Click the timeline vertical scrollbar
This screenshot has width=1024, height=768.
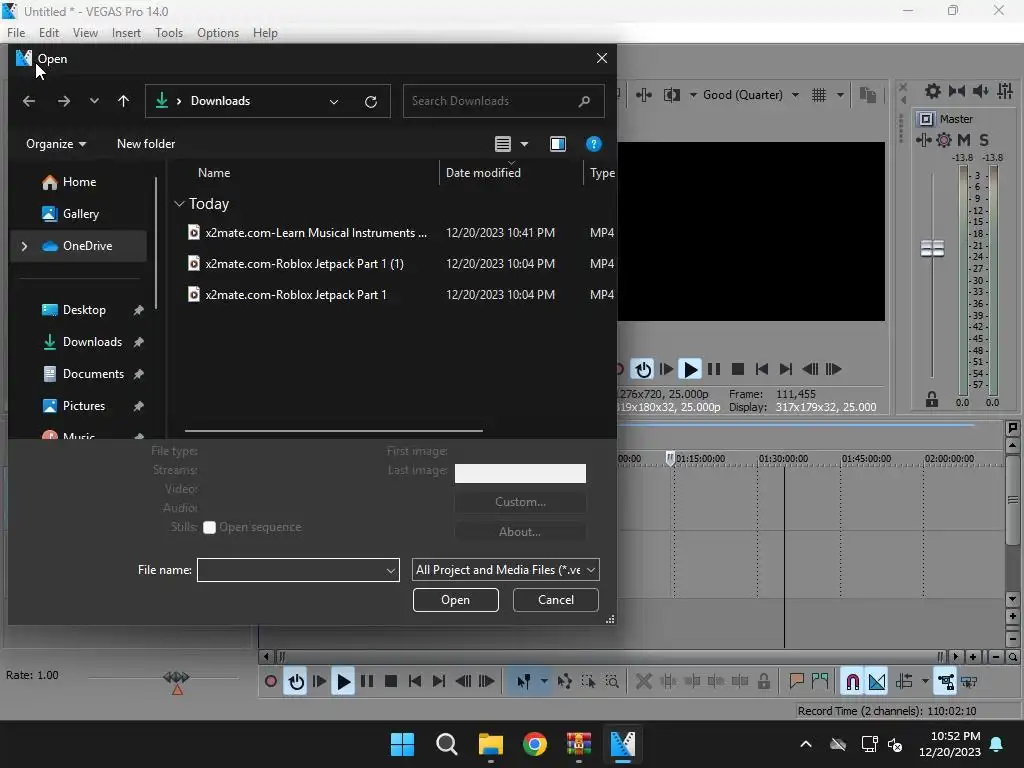tap(1012, 500)
